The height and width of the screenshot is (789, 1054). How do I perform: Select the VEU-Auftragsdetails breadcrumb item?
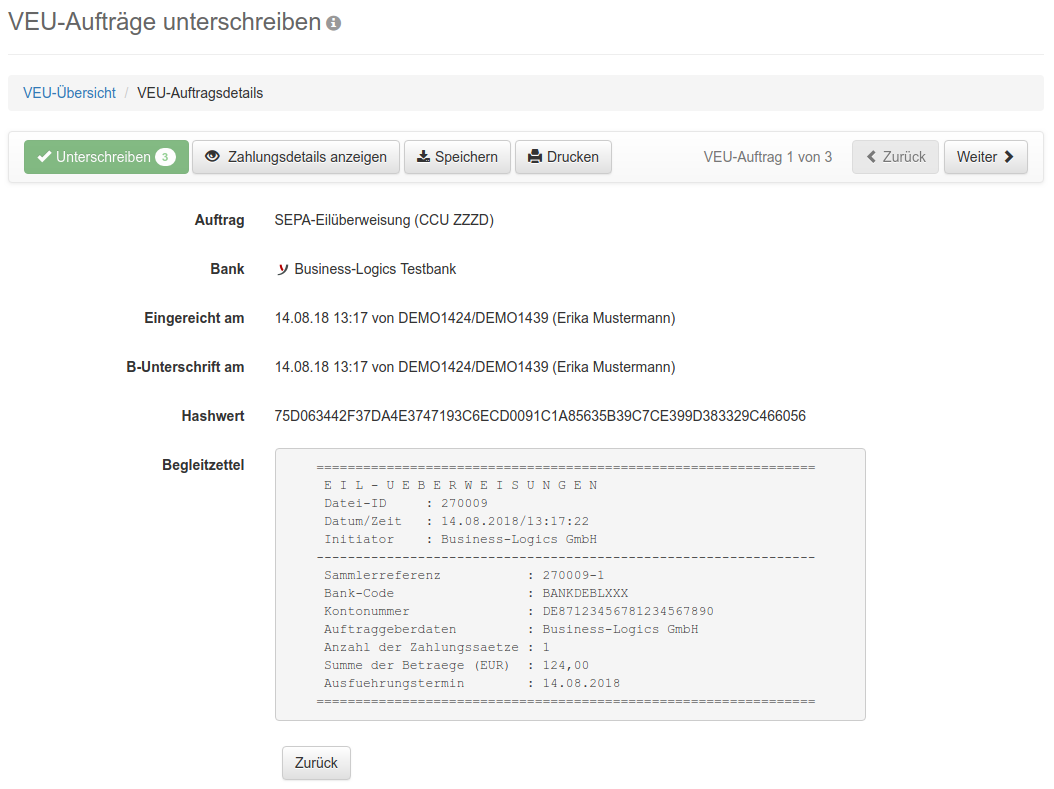point(200,93)
